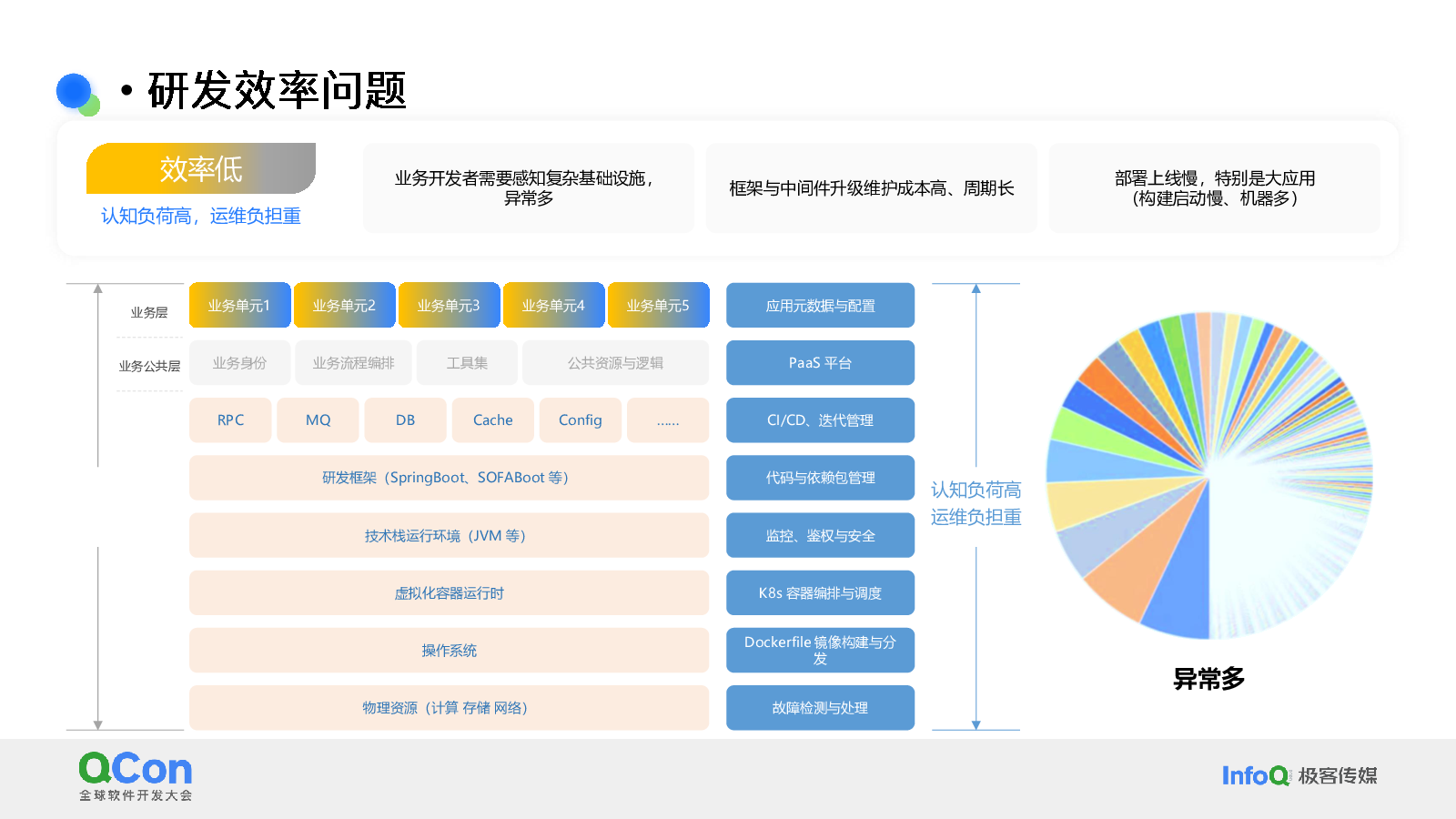Click the 操作系统 layer bar
The width and height of the screenshot is (1456, 819).
449,651
